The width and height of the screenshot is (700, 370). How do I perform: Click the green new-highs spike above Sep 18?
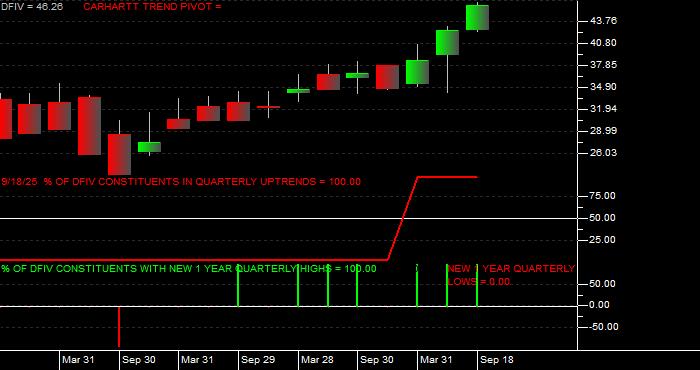477,286
